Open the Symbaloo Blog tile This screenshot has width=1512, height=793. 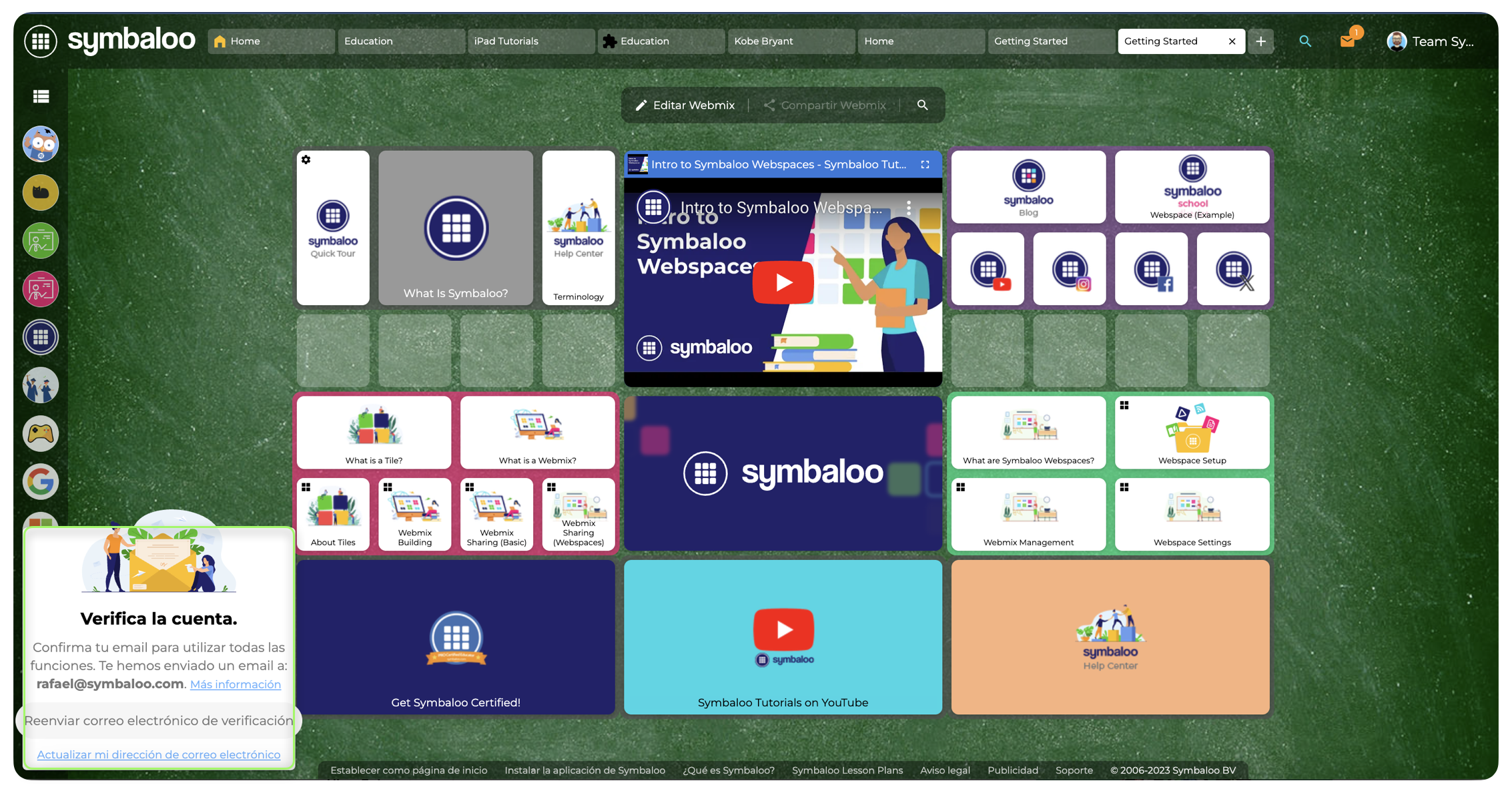point(1028,187)
